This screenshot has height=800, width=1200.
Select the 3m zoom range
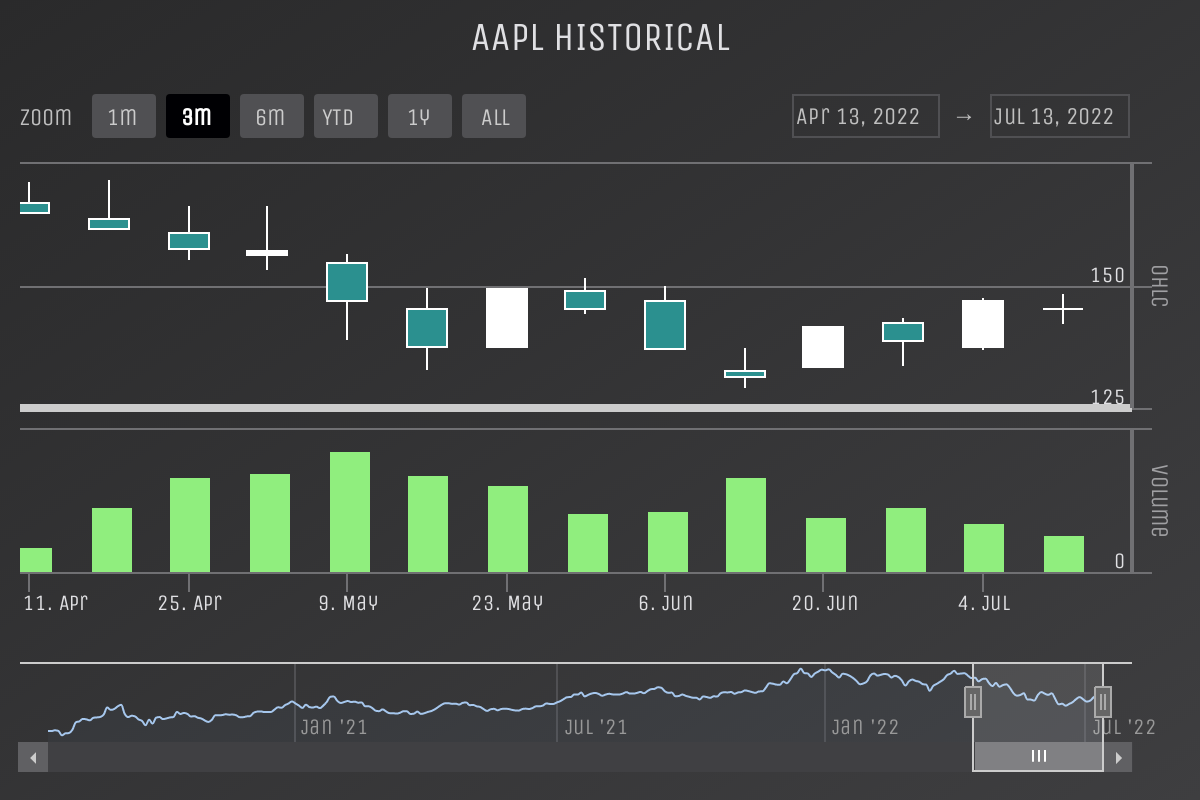(197, 116)
